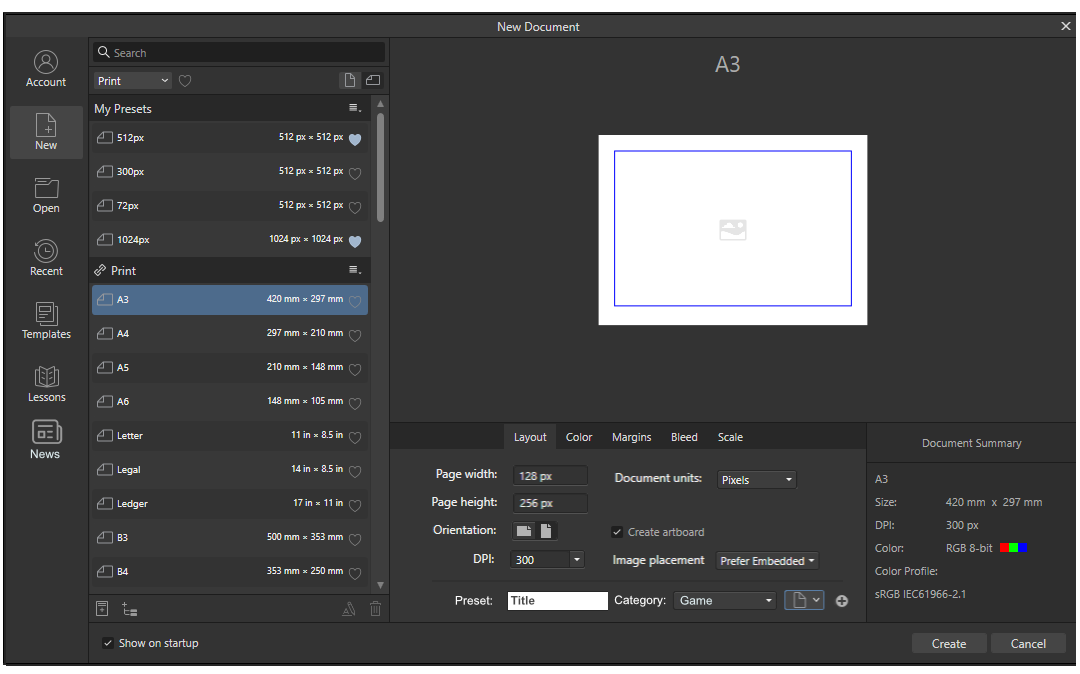Open the Document units dropdown
This screenshot has height=674, width=1080.
(x=756, y=480)
